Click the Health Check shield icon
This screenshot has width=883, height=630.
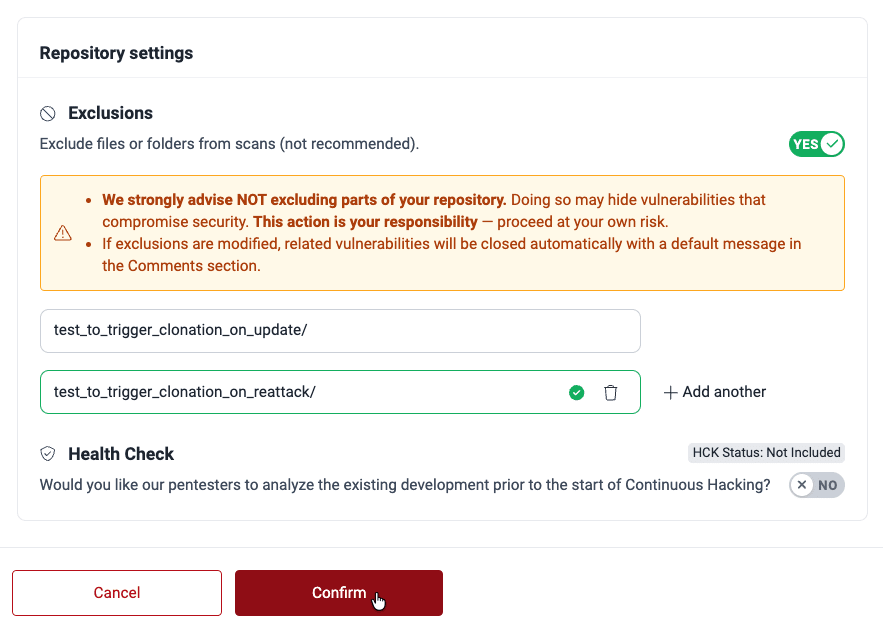coord(47,453)
